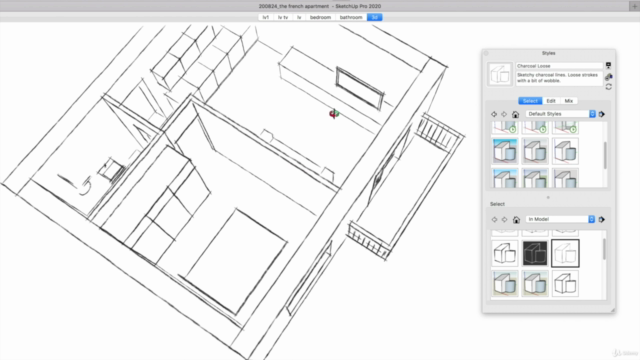Click home icon in Default Styles pane

(x=516, y=114)
